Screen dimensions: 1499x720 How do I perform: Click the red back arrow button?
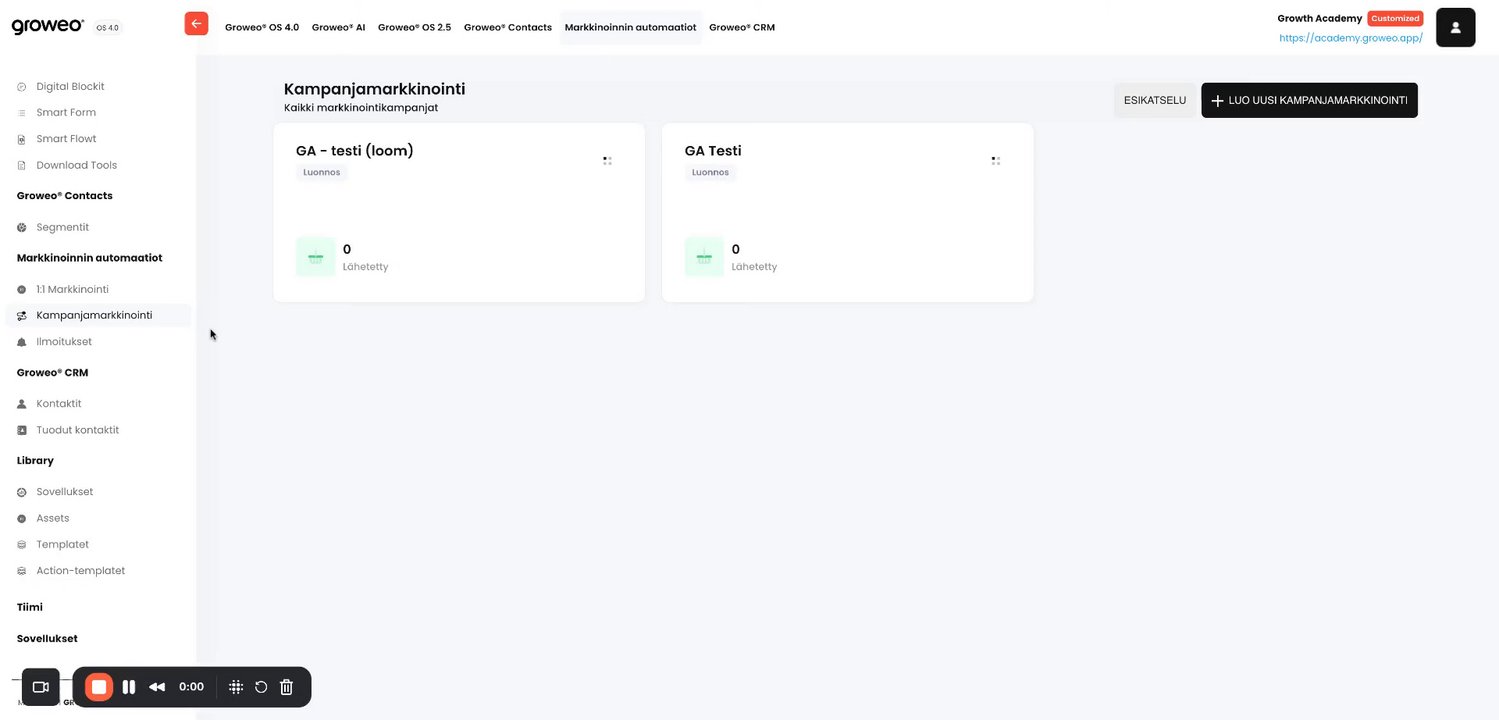196,24
